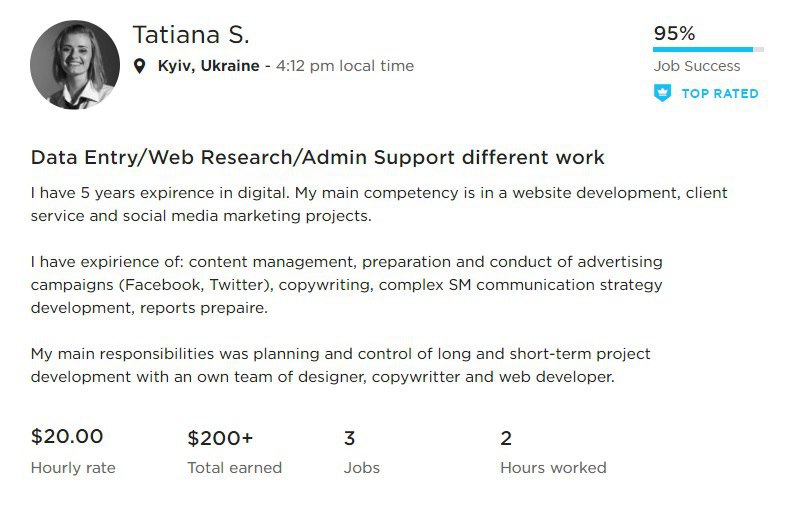Click the Total earned label
Viewport: 798px width, 511px height.
click(234, 467)
